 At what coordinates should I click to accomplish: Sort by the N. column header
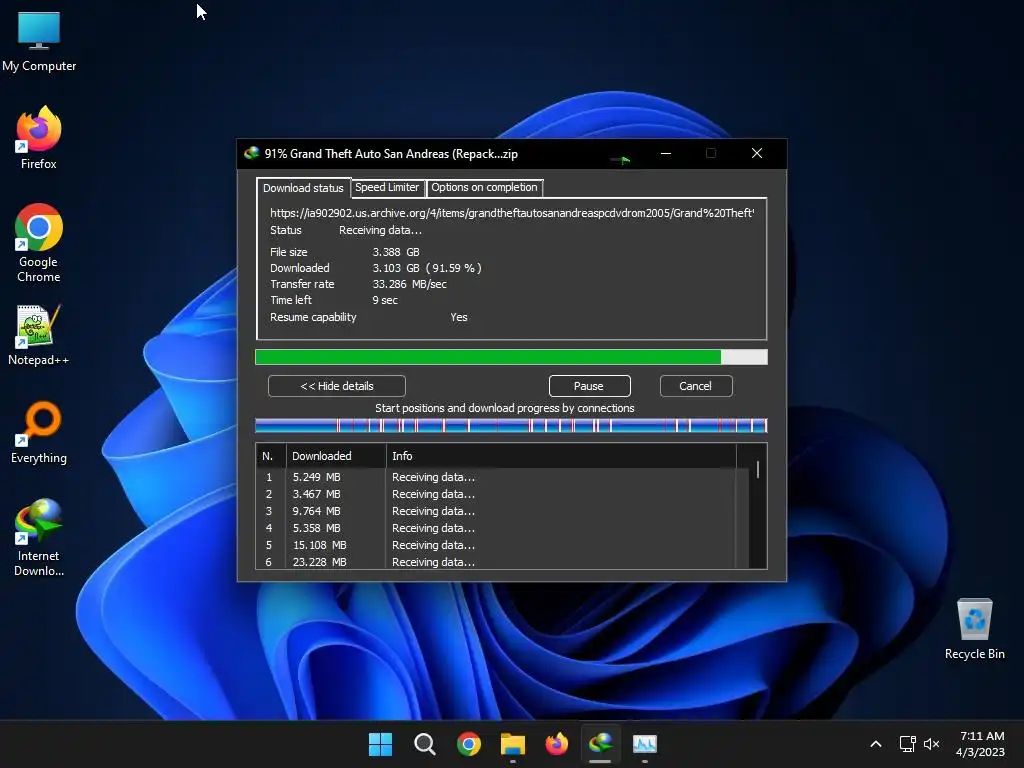[270, 456]
